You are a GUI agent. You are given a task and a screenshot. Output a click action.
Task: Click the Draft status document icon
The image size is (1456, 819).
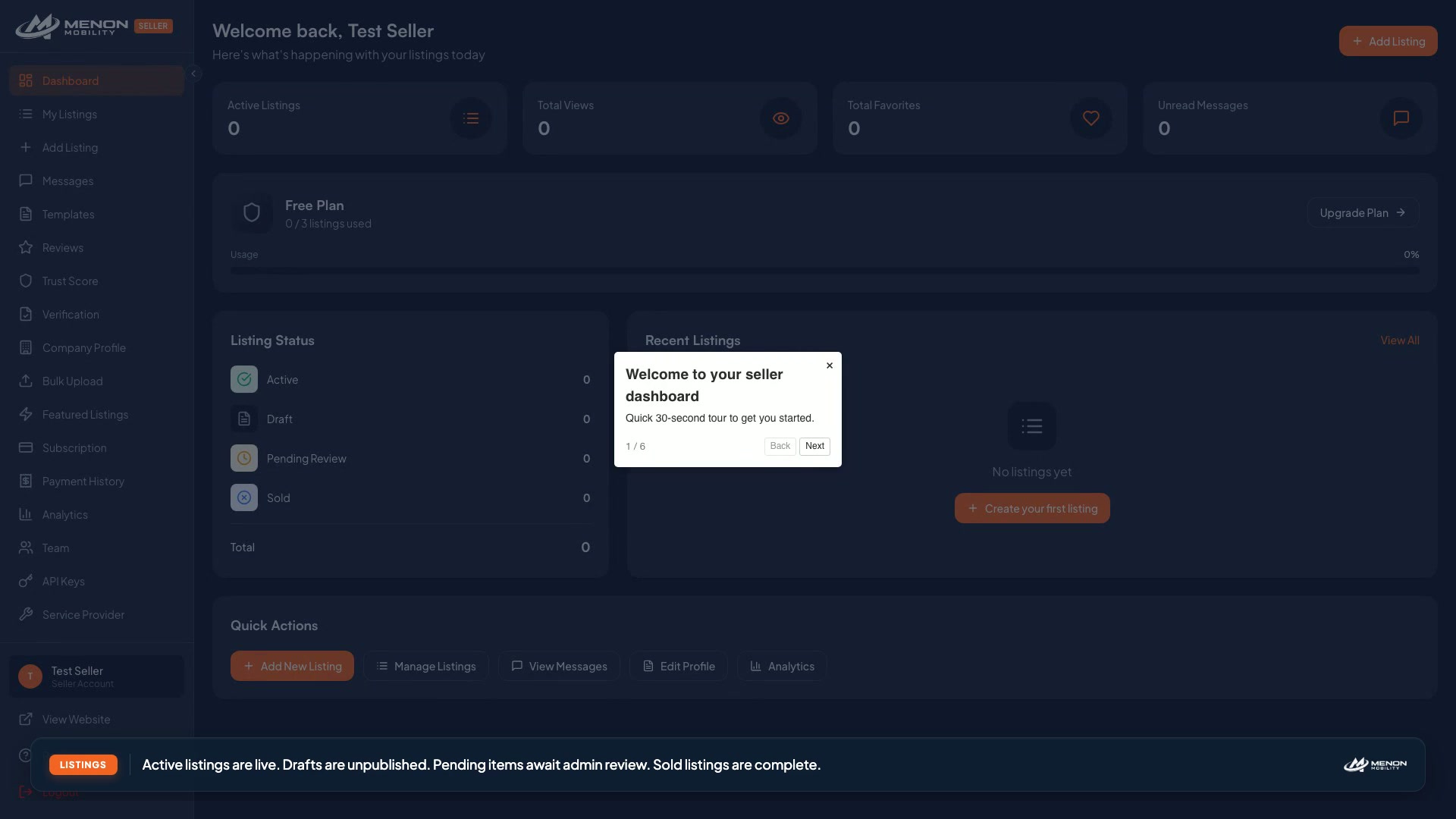point(244,419)
